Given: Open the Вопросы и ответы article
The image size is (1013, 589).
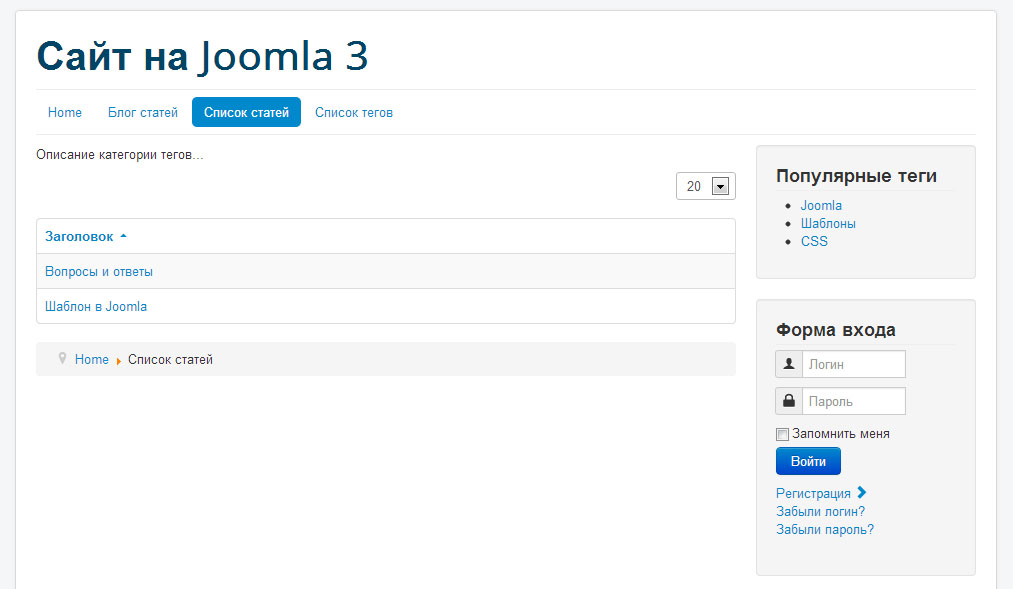Looking at the screenshot, I should pos(99,271).
